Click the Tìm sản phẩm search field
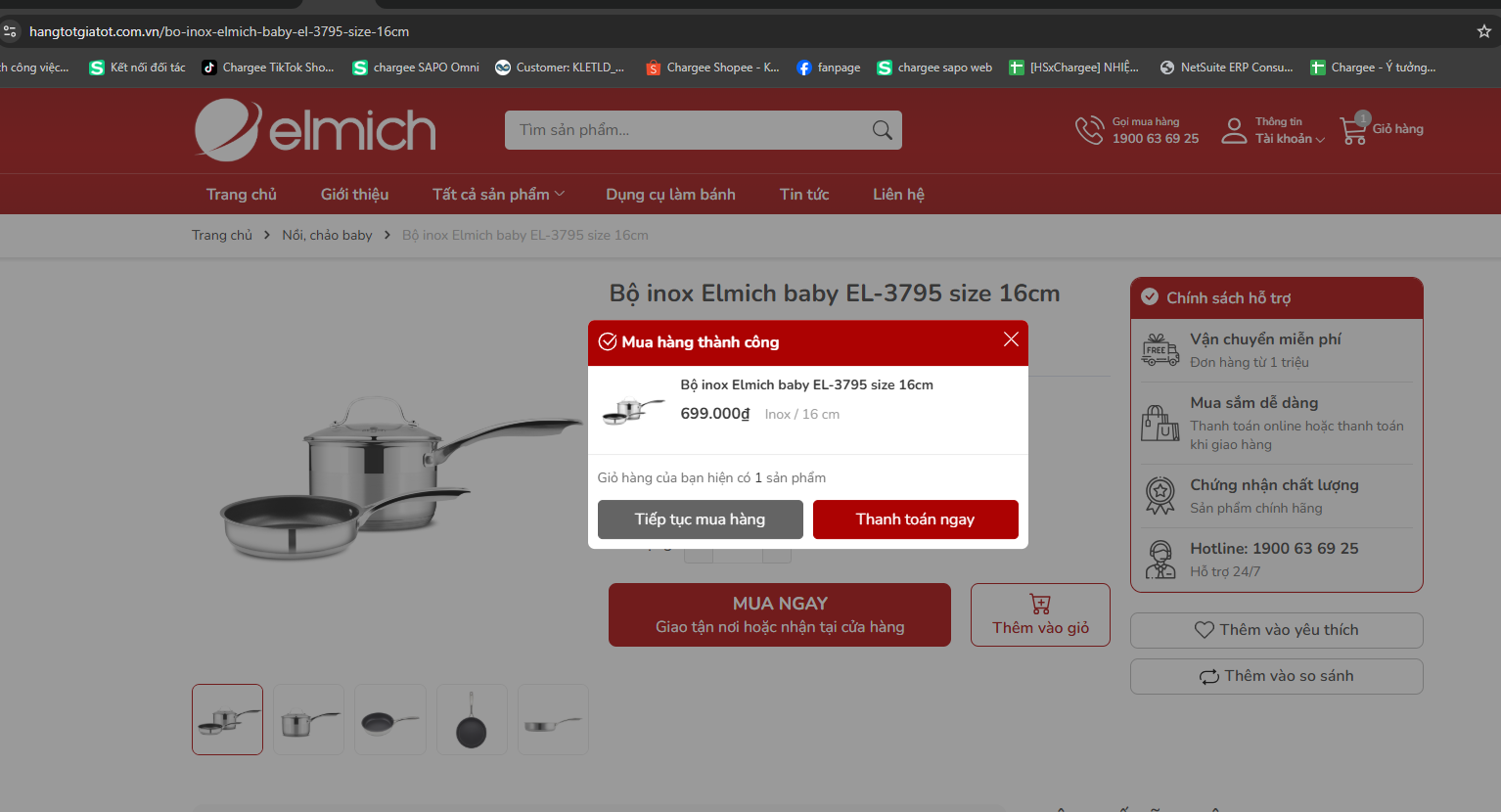1501x812 pixels. point(689,130)
